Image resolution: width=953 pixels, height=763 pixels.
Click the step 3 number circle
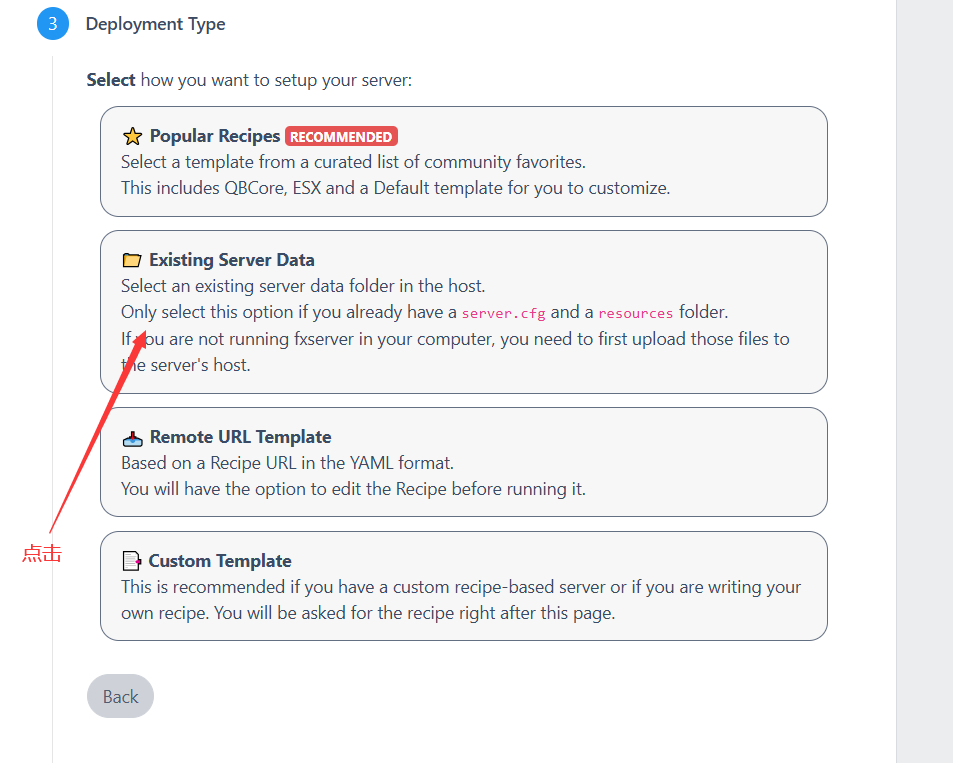(52, 24)
